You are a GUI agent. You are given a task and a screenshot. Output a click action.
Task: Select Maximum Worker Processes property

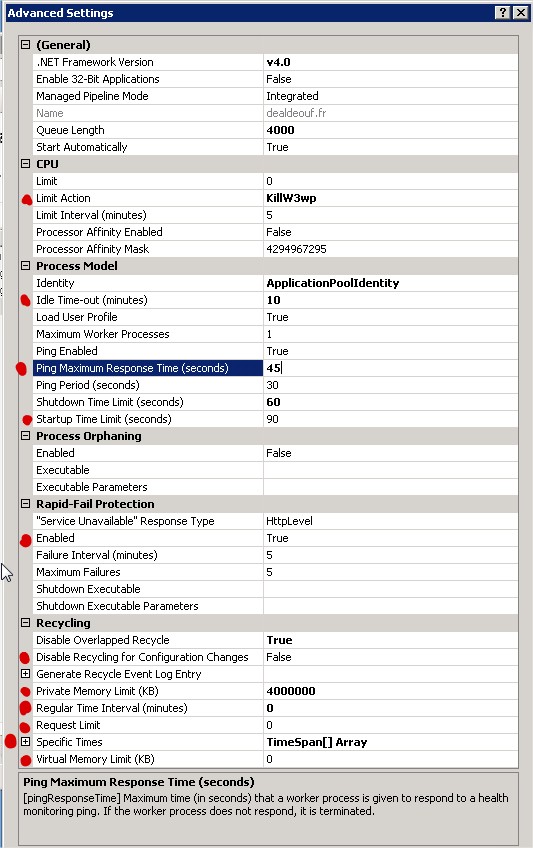pyautogui.click(x=148, y=334)
